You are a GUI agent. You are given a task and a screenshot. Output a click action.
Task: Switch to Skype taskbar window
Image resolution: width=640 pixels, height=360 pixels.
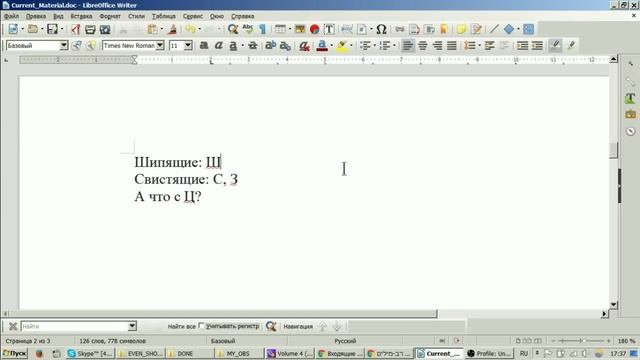pyautogui.click(x=90, y=353)
